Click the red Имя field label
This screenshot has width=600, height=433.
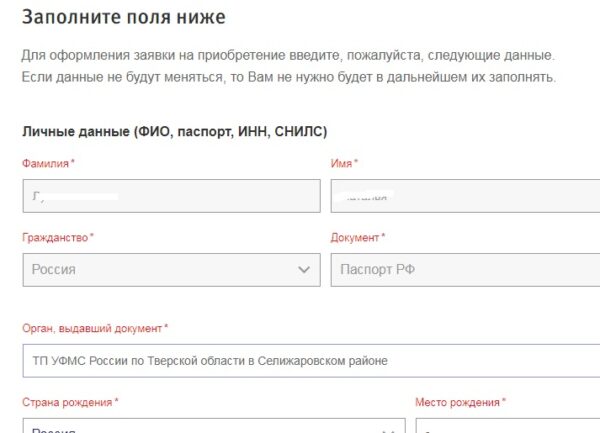click(x=343, y=163)
